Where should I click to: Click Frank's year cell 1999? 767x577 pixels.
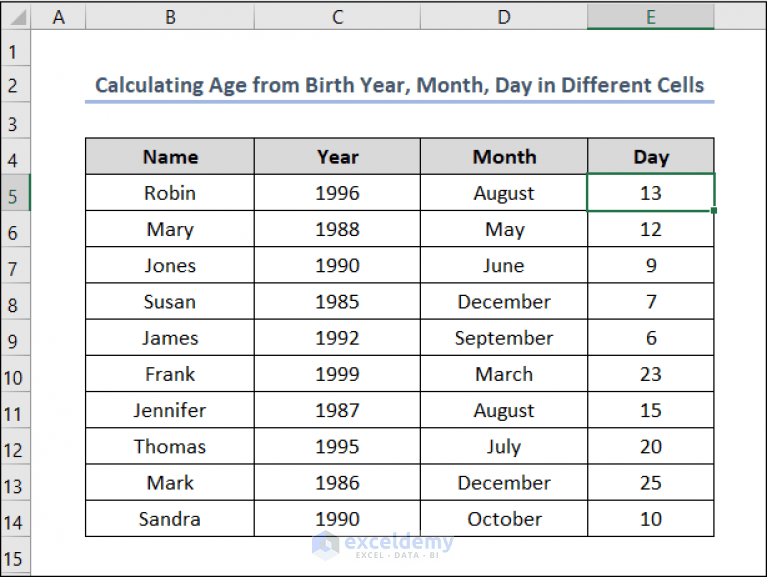pos(337,374)
